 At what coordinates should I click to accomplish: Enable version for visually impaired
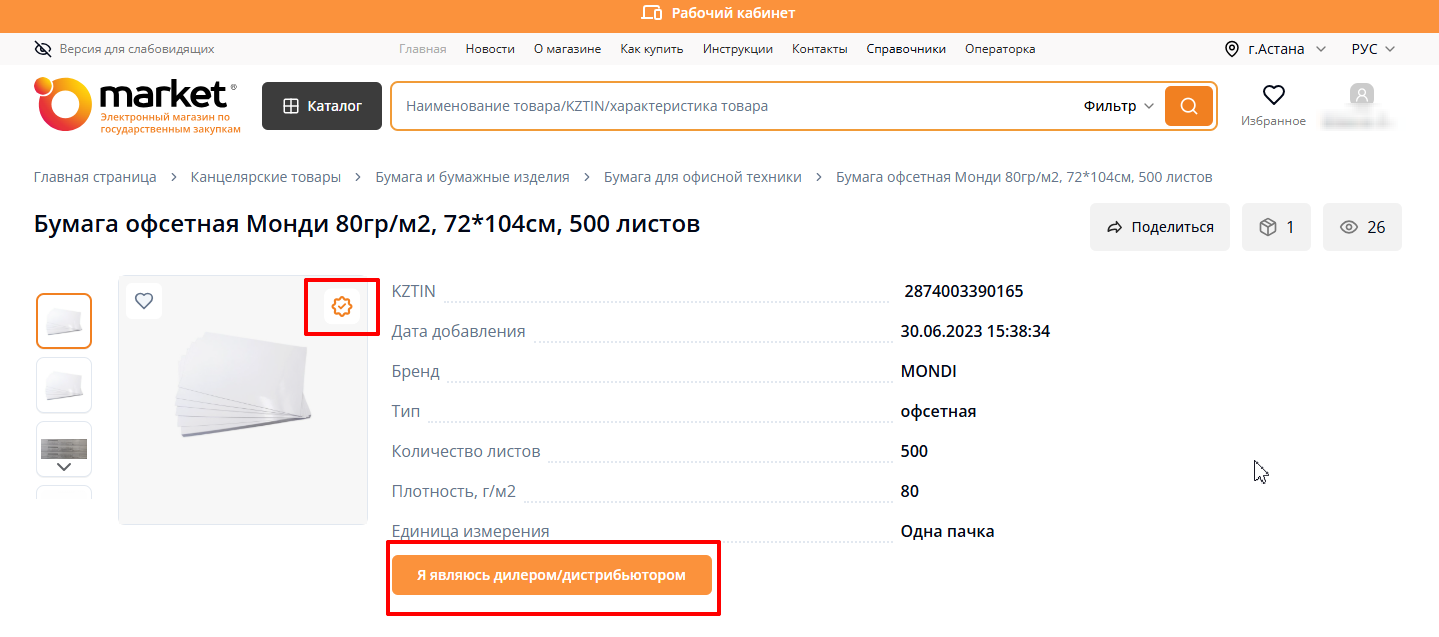click(124, 49)
